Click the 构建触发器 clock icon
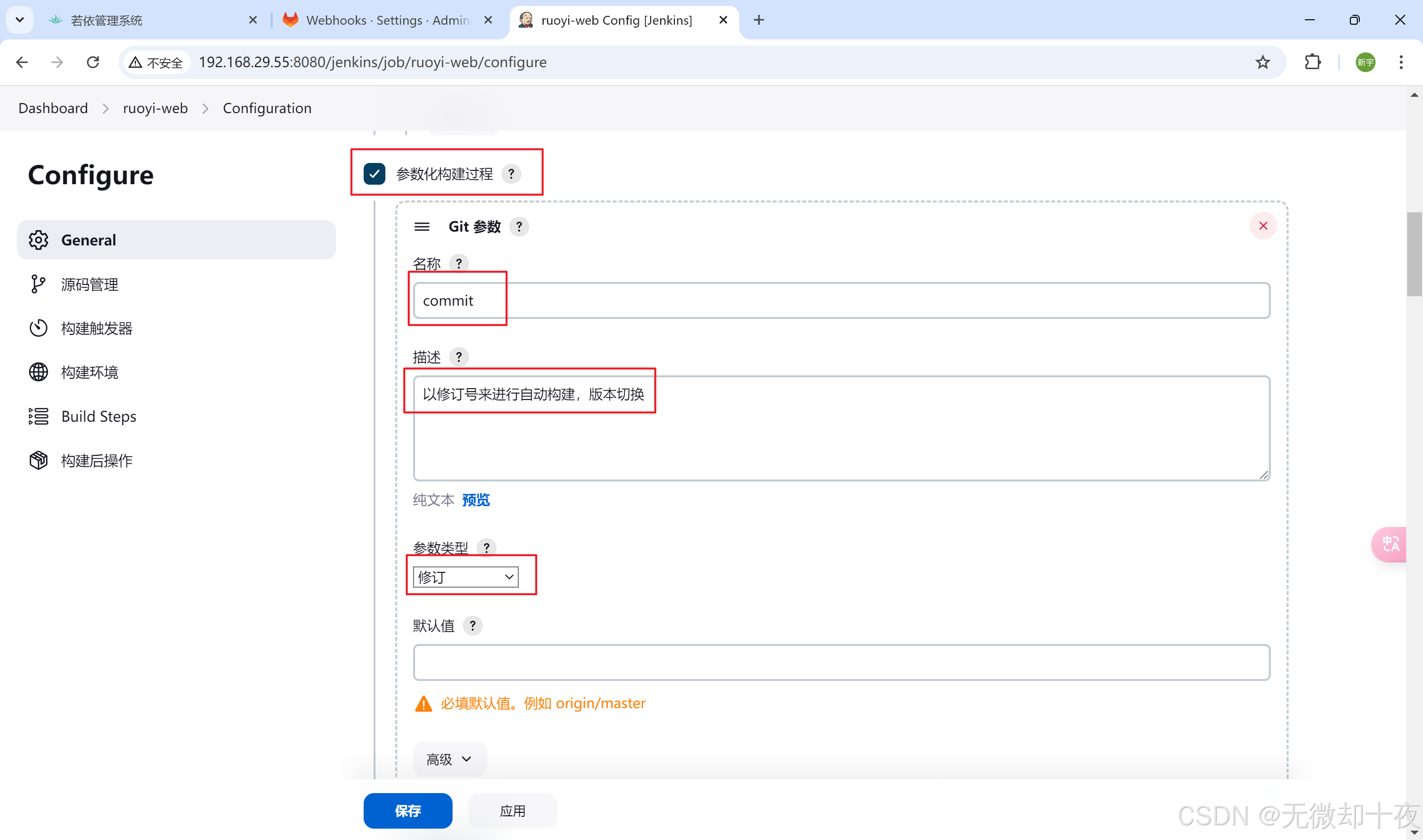The height and width of the screenshot is (840, 1423). click(x=39, y=328)
